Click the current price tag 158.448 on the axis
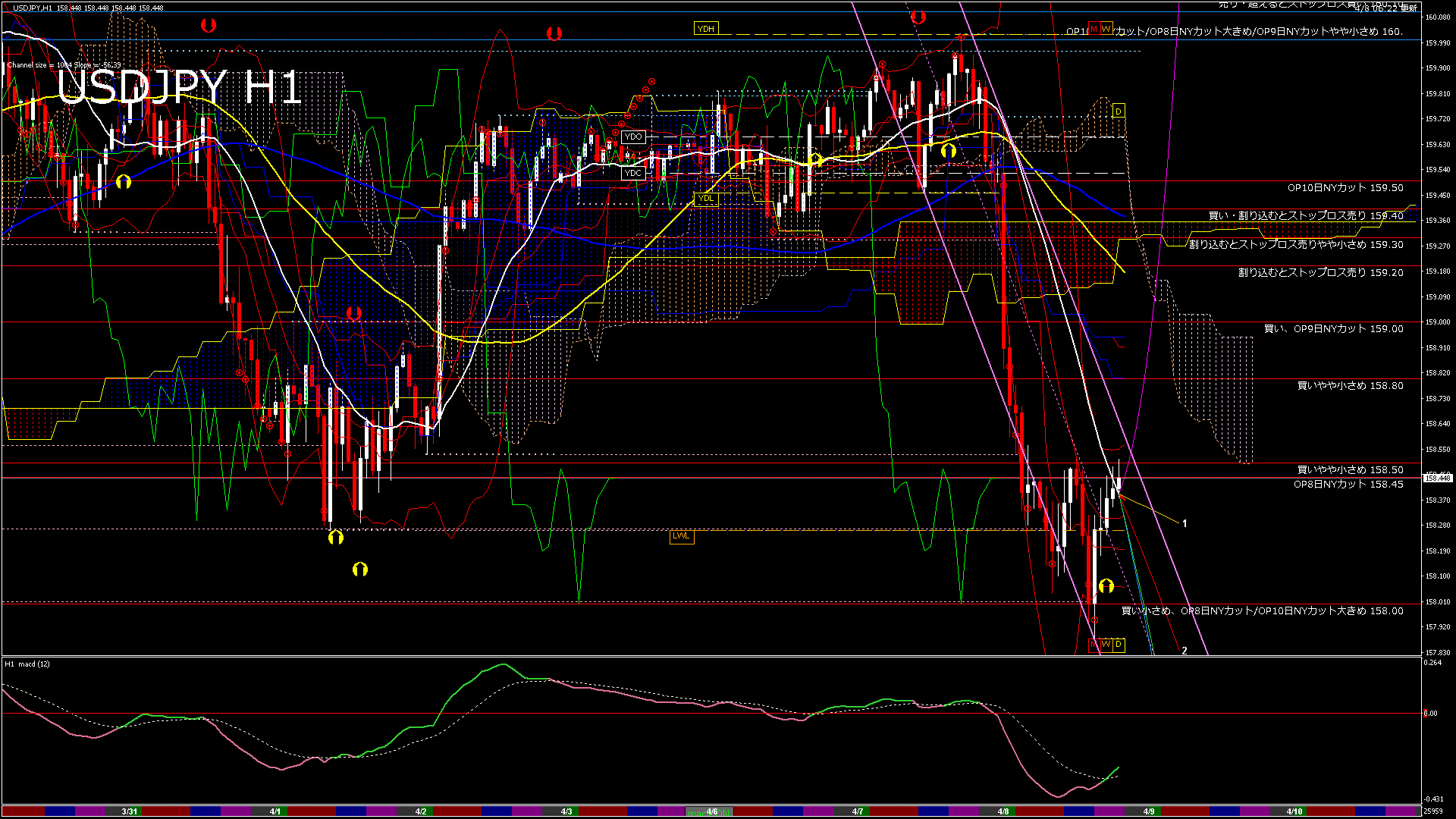 (x=1438, y=478)
